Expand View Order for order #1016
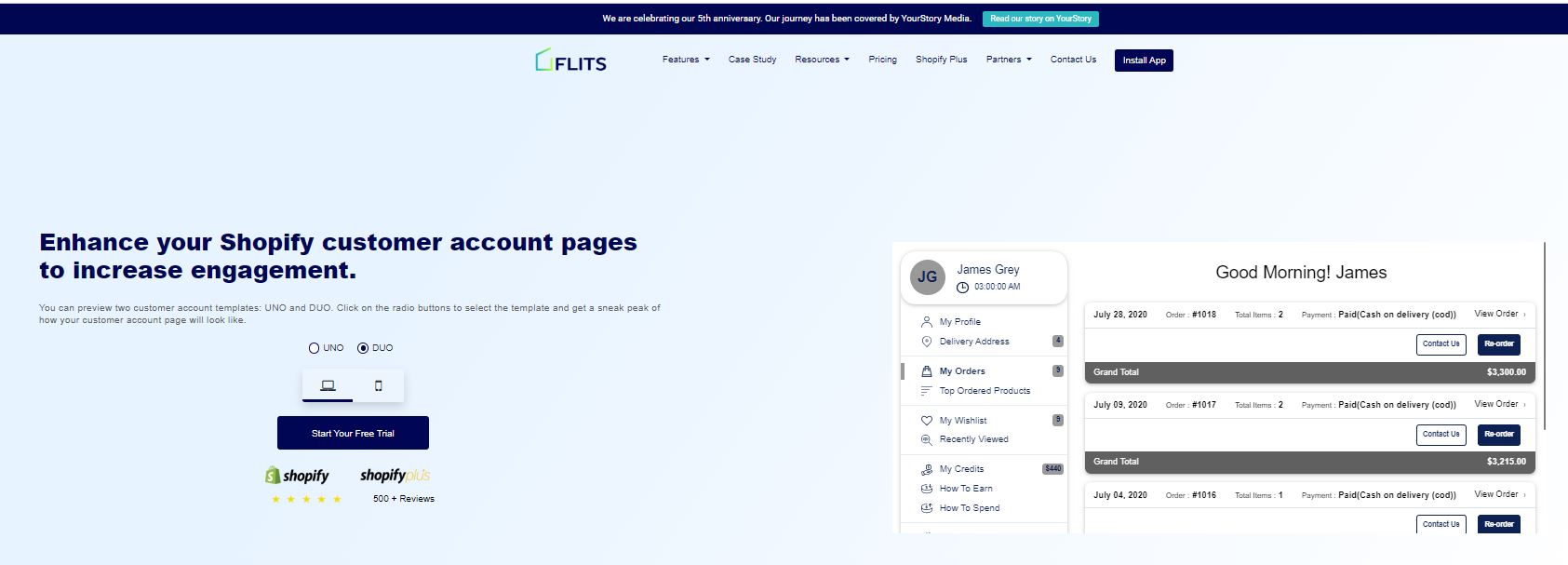Viewport: 1568px width, 565px height. [x=1499, y=494]
